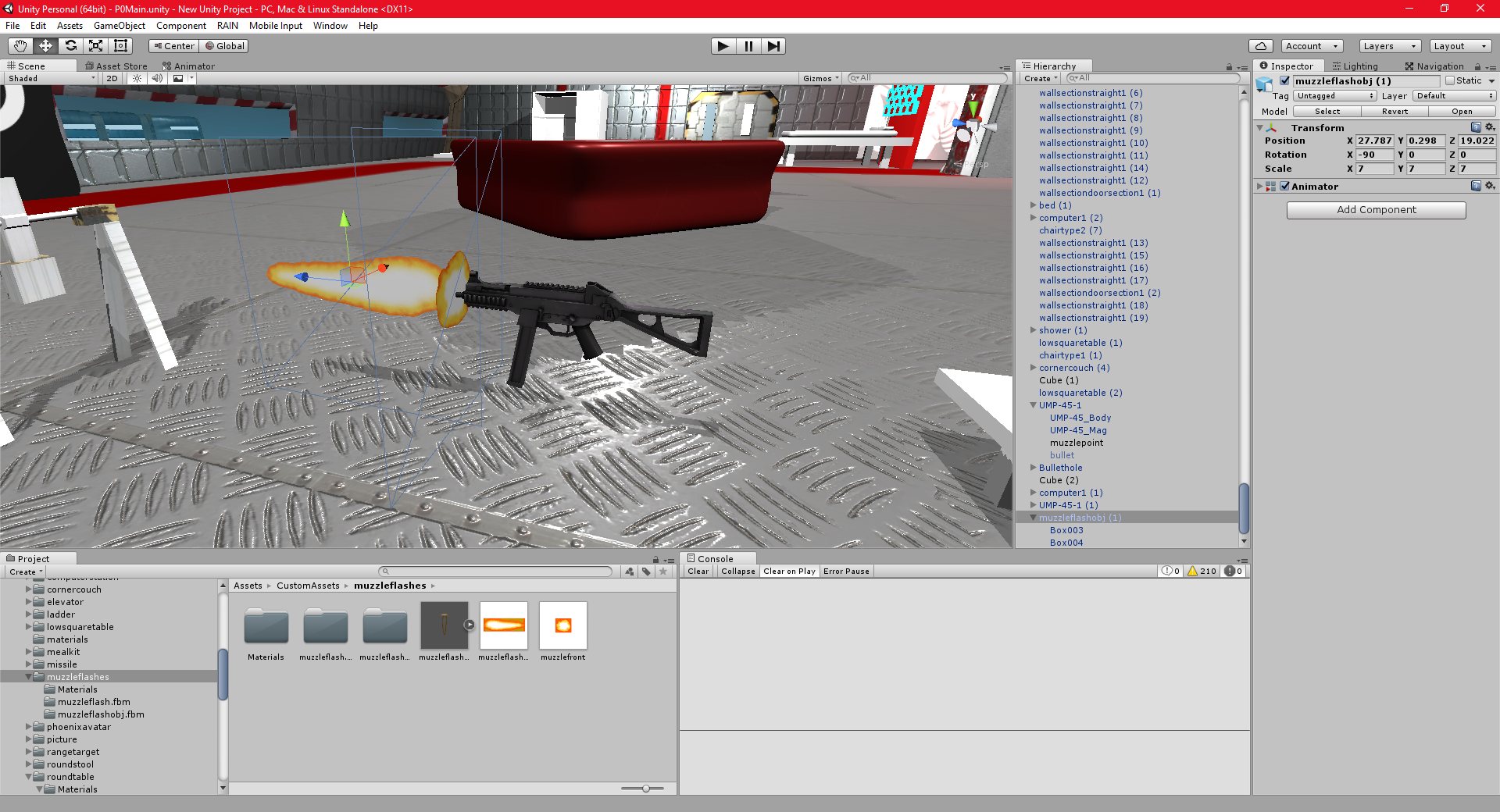Adjust Project icon size slider
This screenshot has width=1500, height=812.
click(x=645, y=789)
